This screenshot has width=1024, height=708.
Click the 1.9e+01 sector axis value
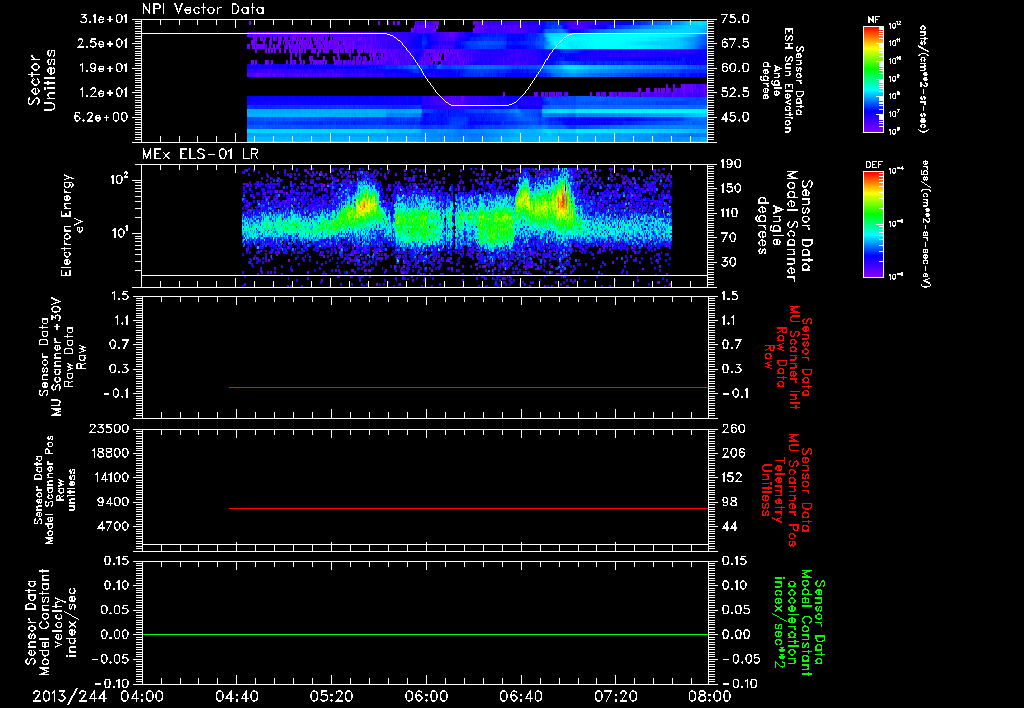104,68
